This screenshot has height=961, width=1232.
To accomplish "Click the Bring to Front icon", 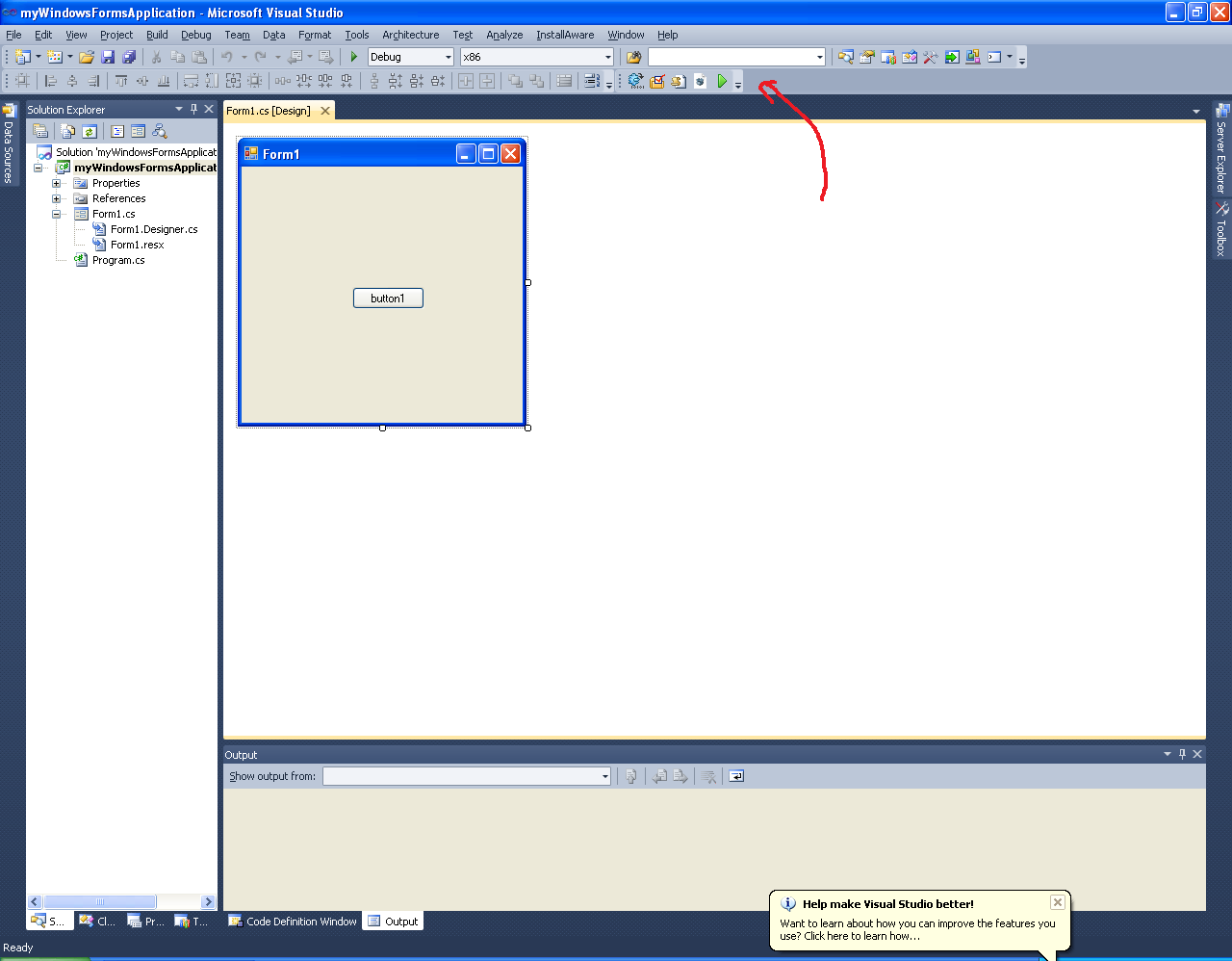I will click(515, 81).
